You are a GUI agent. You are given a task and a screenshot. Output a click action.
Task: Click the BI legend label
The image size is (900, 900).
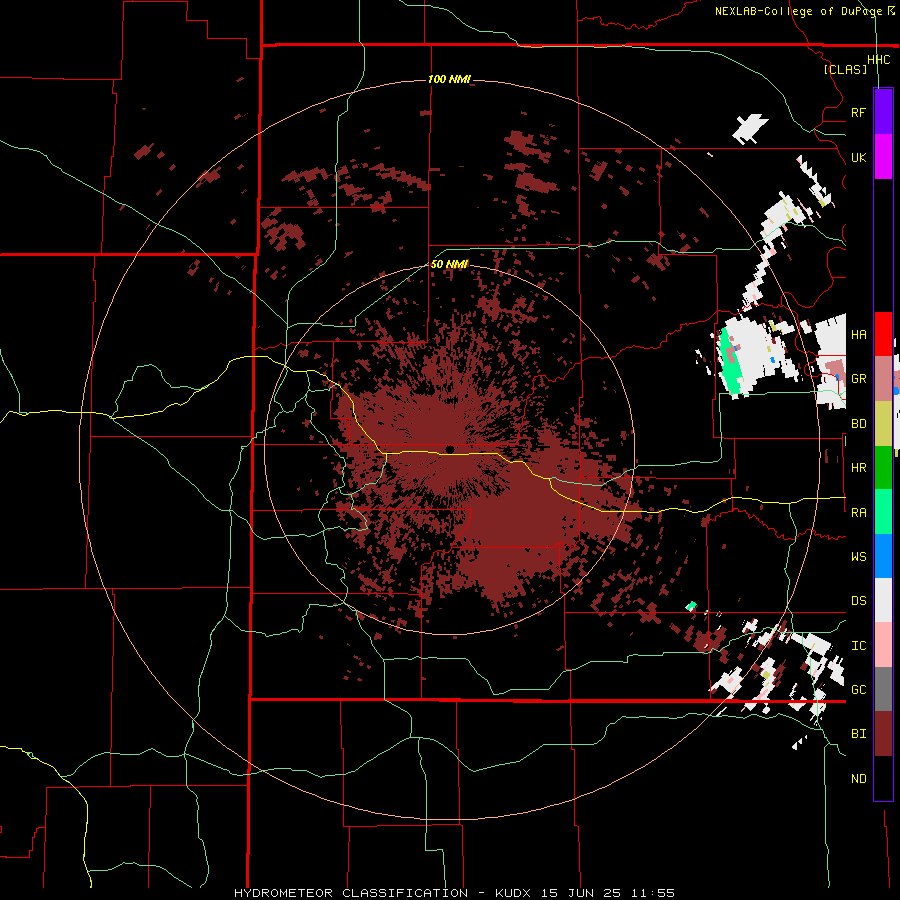(858, 734)
